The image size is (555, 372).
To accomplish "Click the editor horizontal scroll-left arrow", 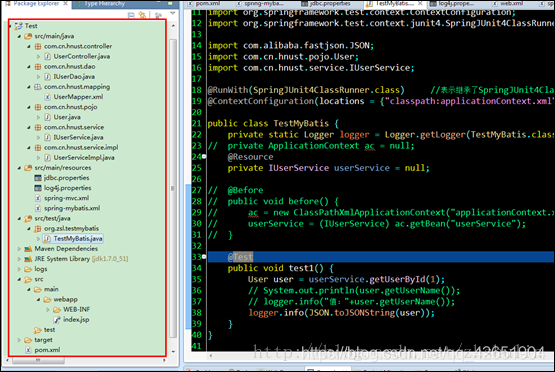I will (x=211, y=356).
